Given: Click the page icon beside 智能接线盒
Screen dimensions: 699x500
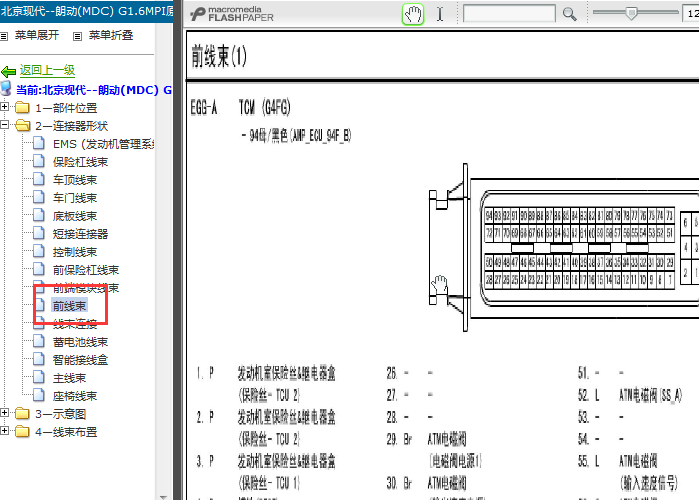Looking at the screenshot, I should 39,359.
